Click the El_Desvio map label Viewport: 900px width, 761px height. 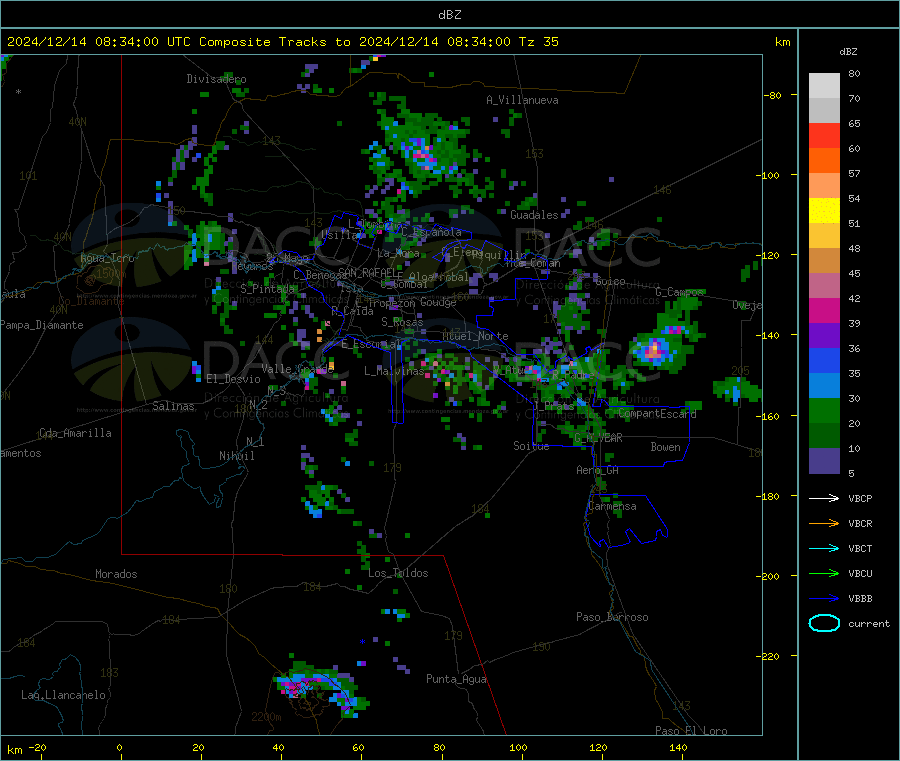coord(233,379)
